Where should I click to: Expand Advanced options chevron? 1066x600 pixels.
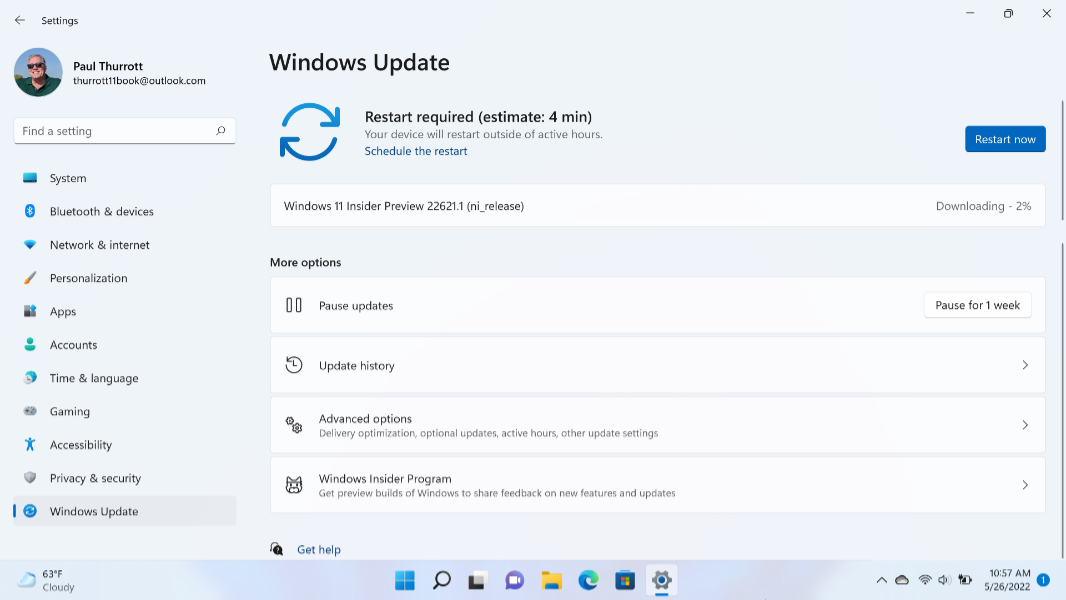pyautogui.click(x=1024, y=425)
